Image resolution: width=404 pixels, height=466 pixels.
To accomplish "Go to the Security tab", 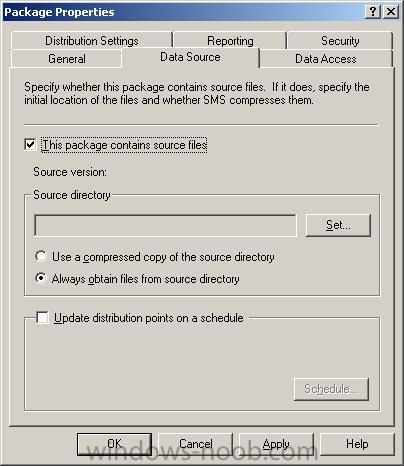I will (x=340, y=41).
